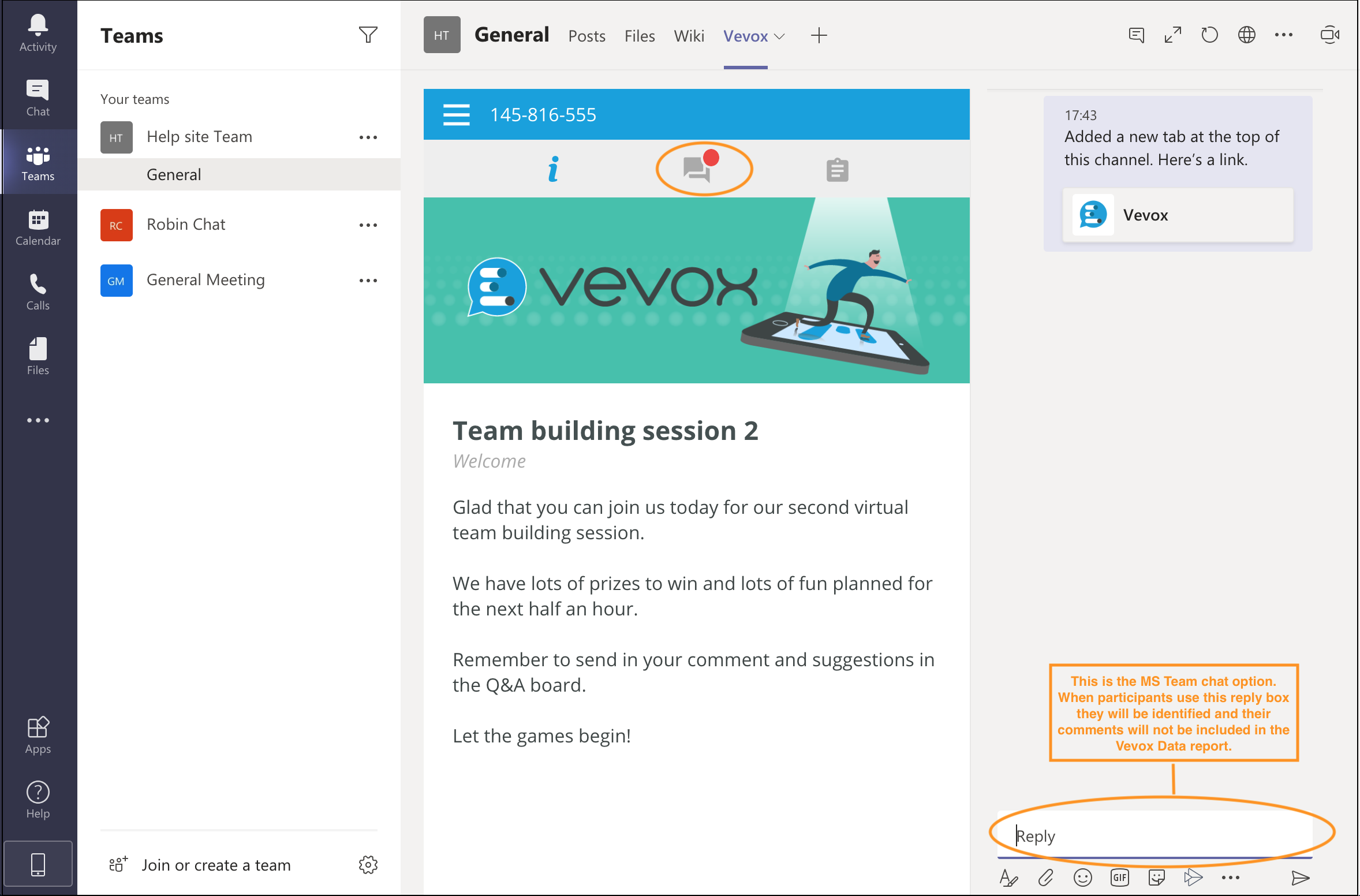
Task: Open the GIF picker
Action: click(1119, 878)
